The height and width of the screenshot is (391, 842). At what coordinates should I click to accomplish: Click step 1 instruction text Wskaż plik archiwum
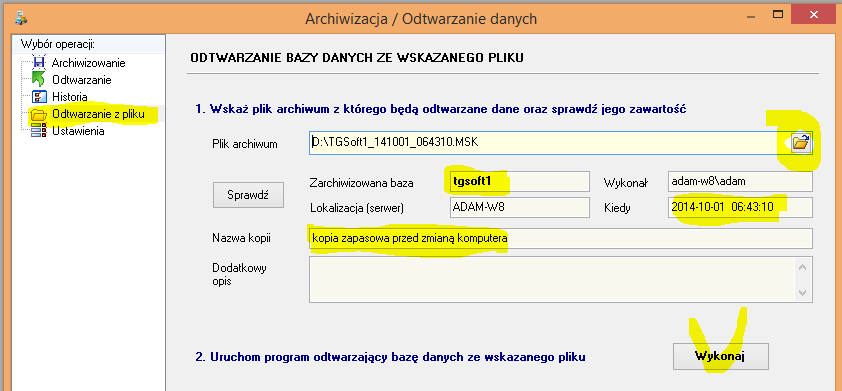(x=441, y=110)
